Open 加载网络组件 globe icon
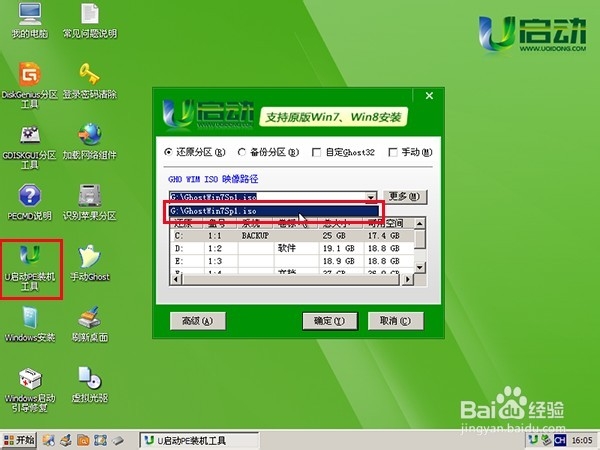This screenshot has height=450, width=600. 90,142
